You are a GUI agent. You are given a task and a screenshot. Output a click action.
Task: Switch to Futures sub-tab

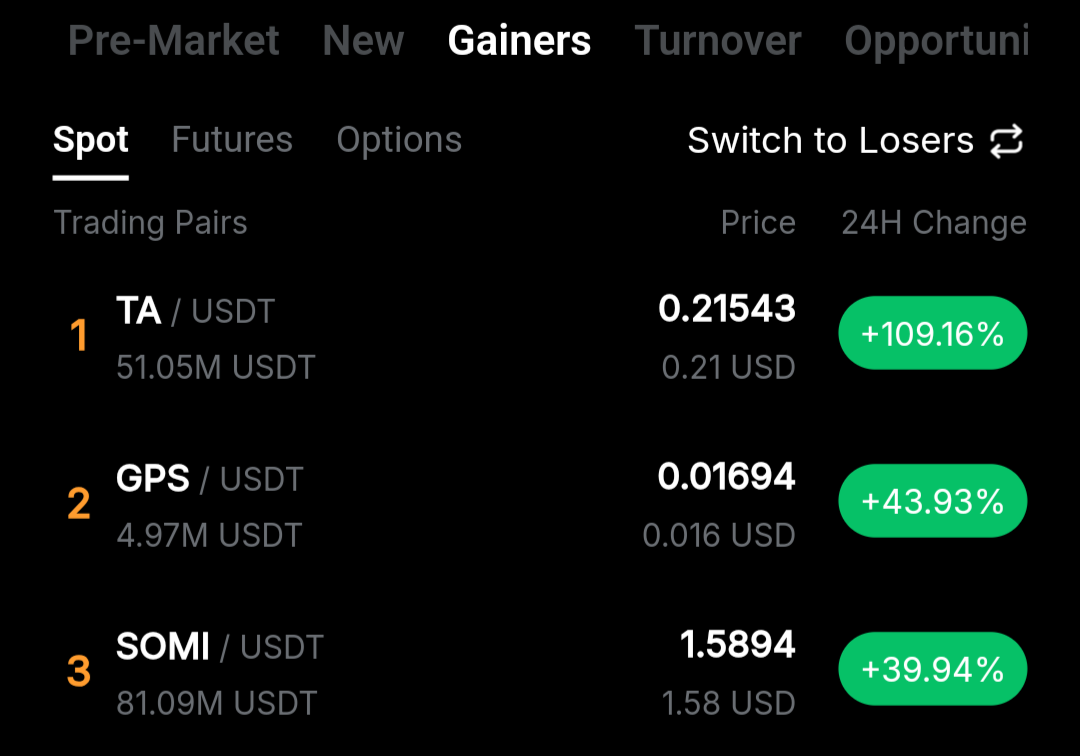232,140
